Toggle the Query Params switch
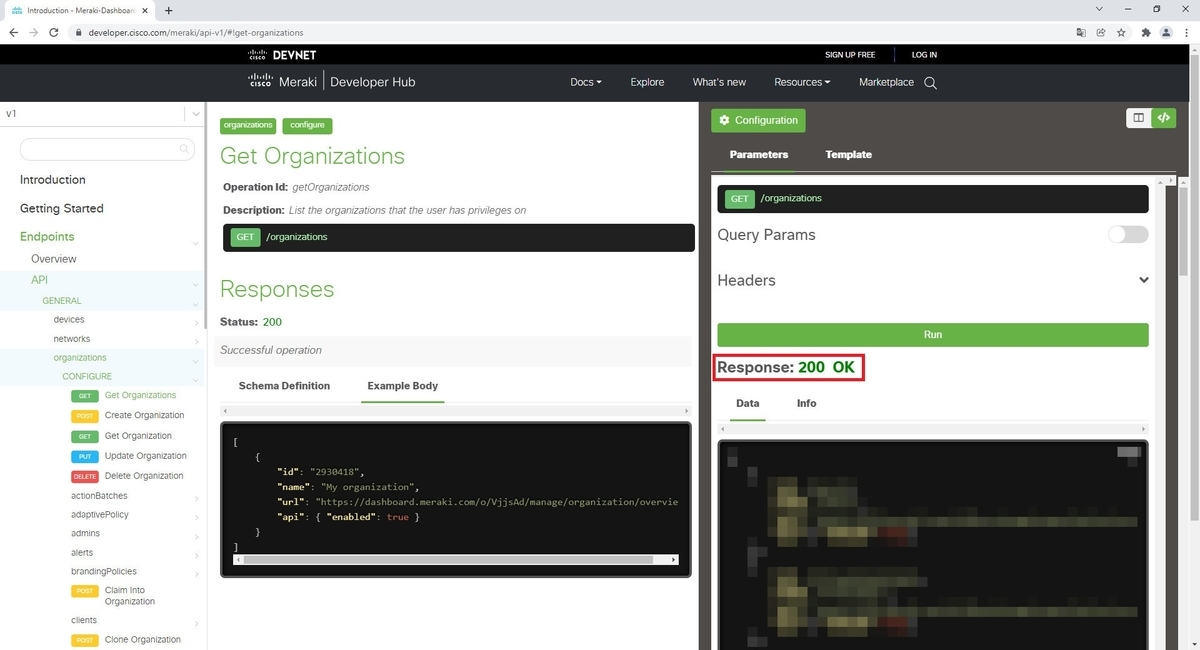 click(x=1127, y=234)
